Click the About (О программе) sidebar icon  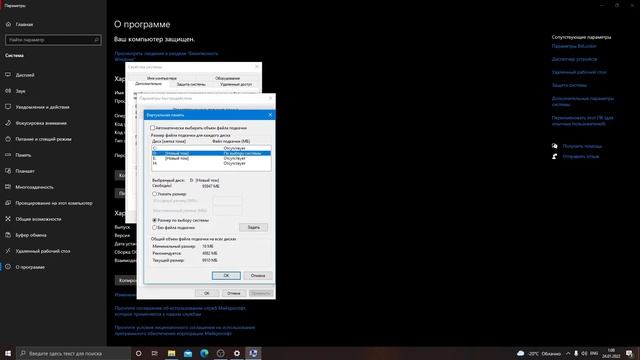coord(8,267)
